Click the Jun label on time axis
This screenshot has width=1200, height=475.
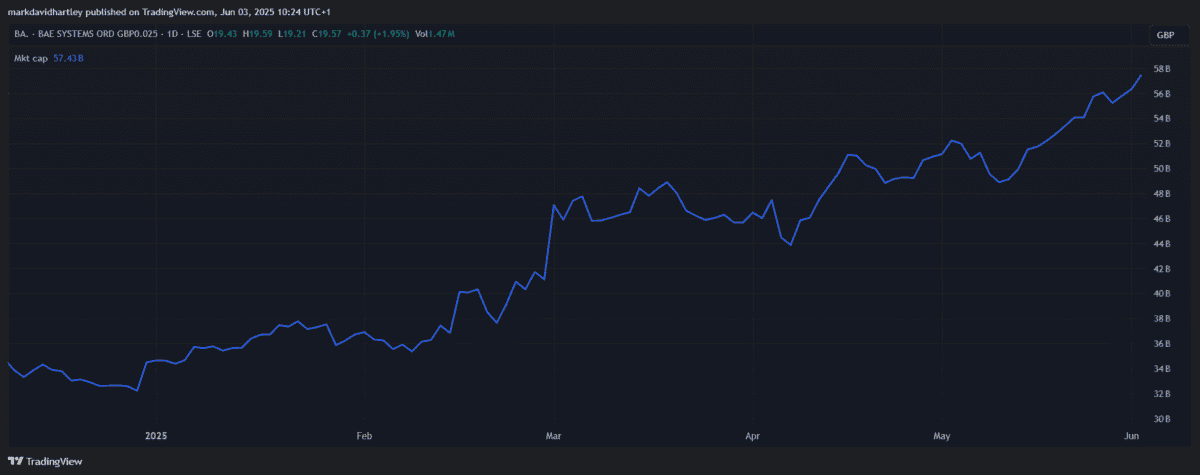1132,436
